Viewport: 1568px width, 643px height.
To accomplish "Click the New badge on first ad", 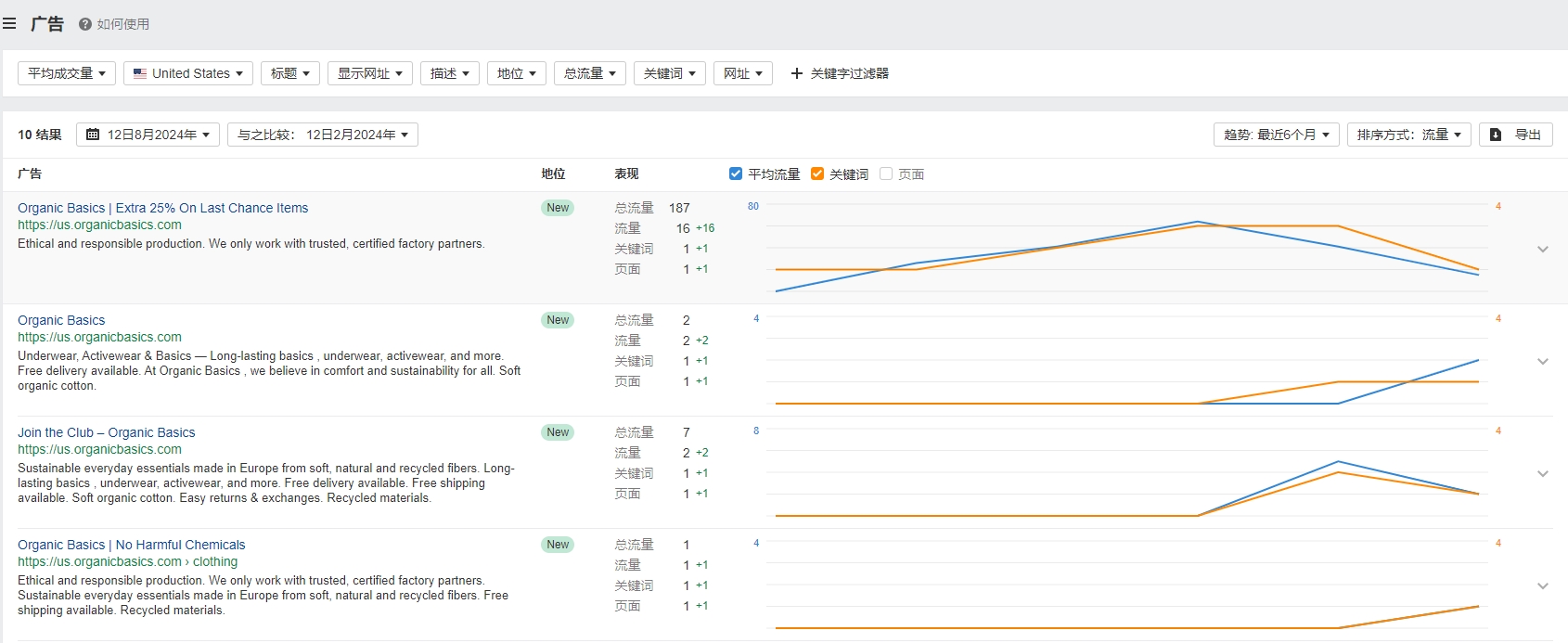I will [558, 208].
